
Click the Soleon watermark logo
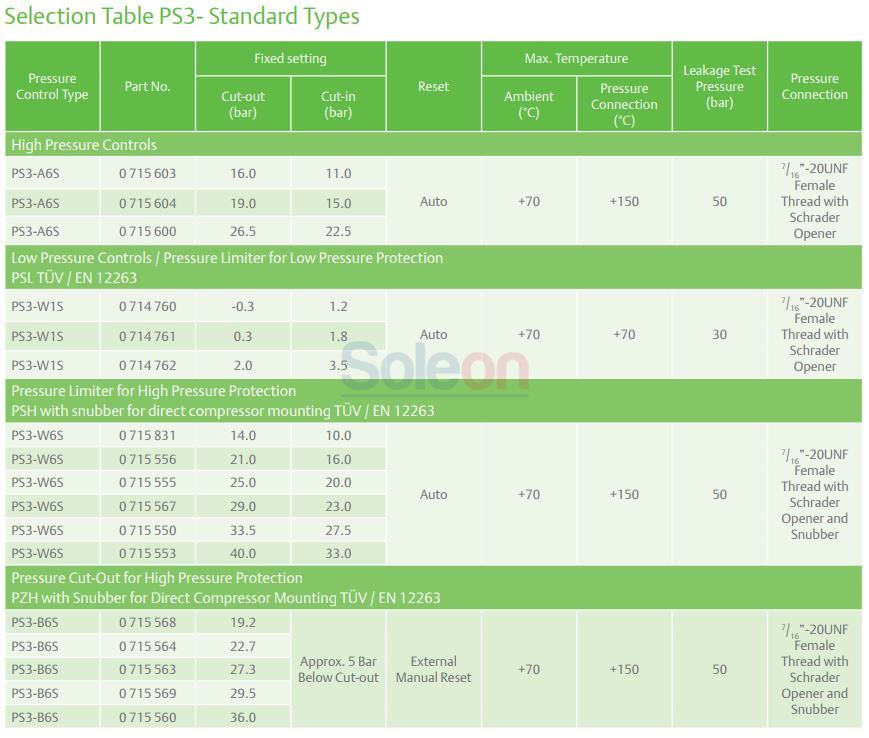click(434, 367)
